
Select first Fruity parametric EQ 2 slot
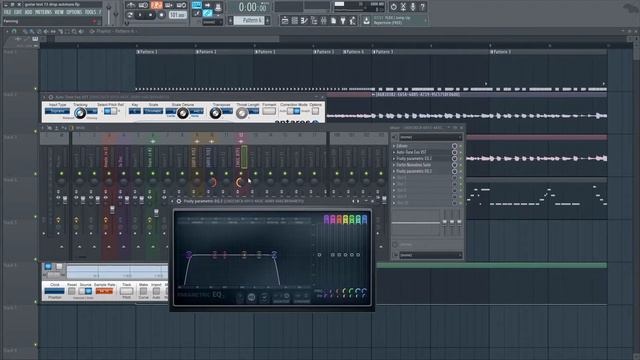pos(422,158)
